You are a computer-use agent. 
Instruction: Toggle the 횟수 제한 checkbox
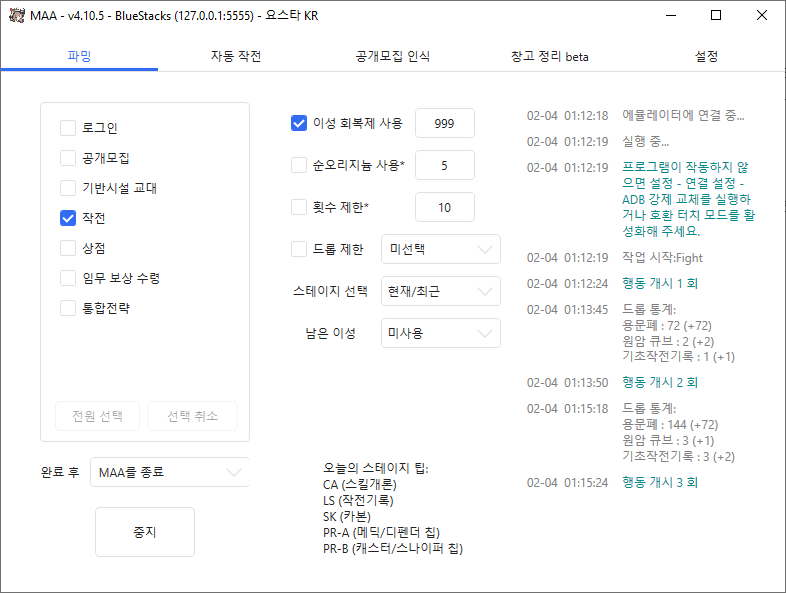[299, 207]
